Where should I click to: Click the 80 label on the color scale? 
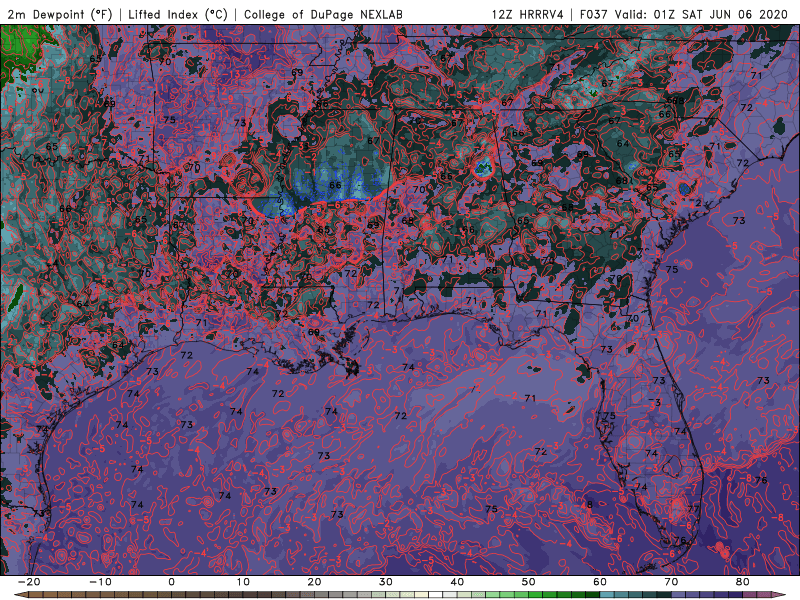[743, 582]
